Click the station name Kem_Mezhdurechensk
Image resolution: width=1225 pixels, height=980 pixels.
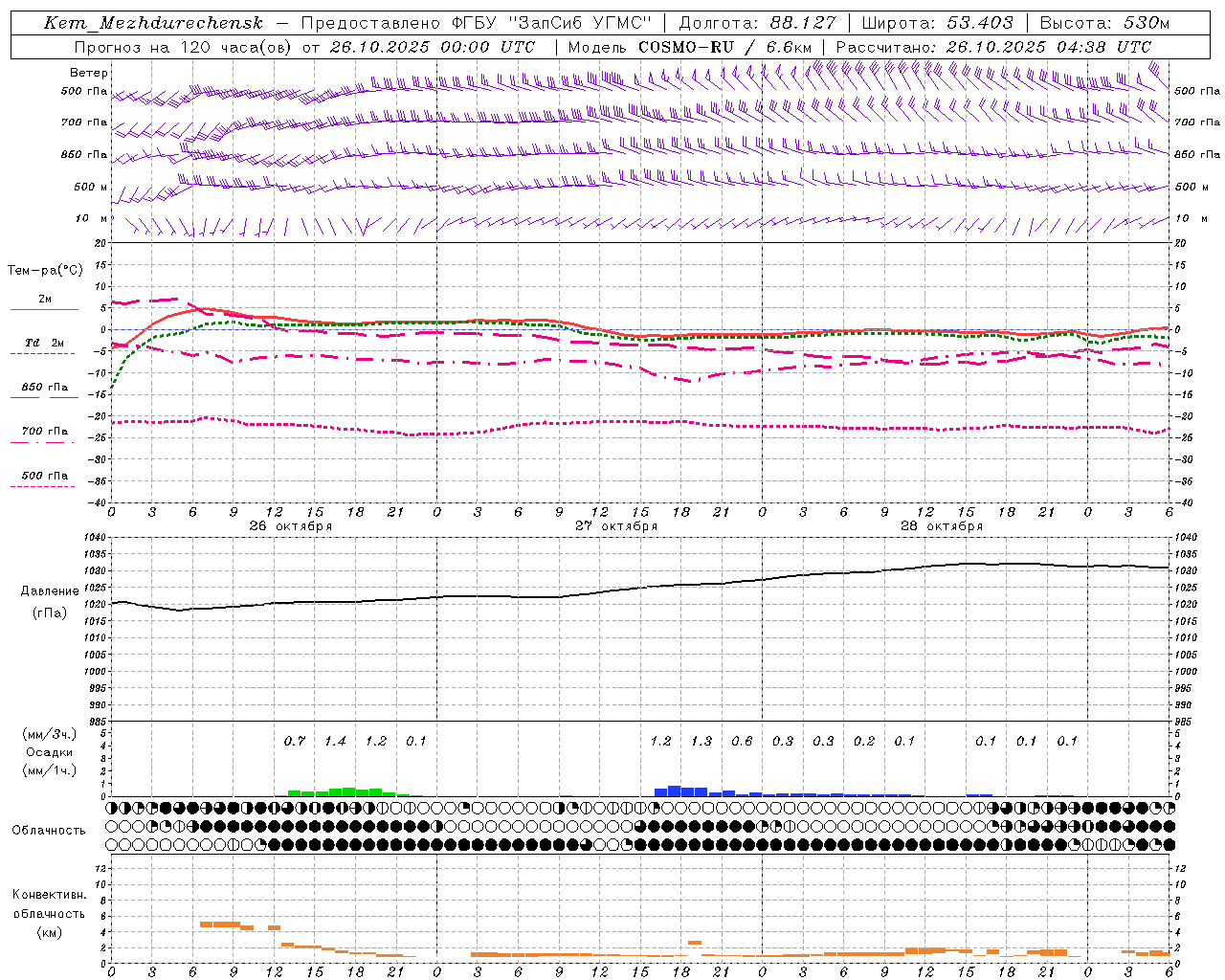(x=153, y=23)
